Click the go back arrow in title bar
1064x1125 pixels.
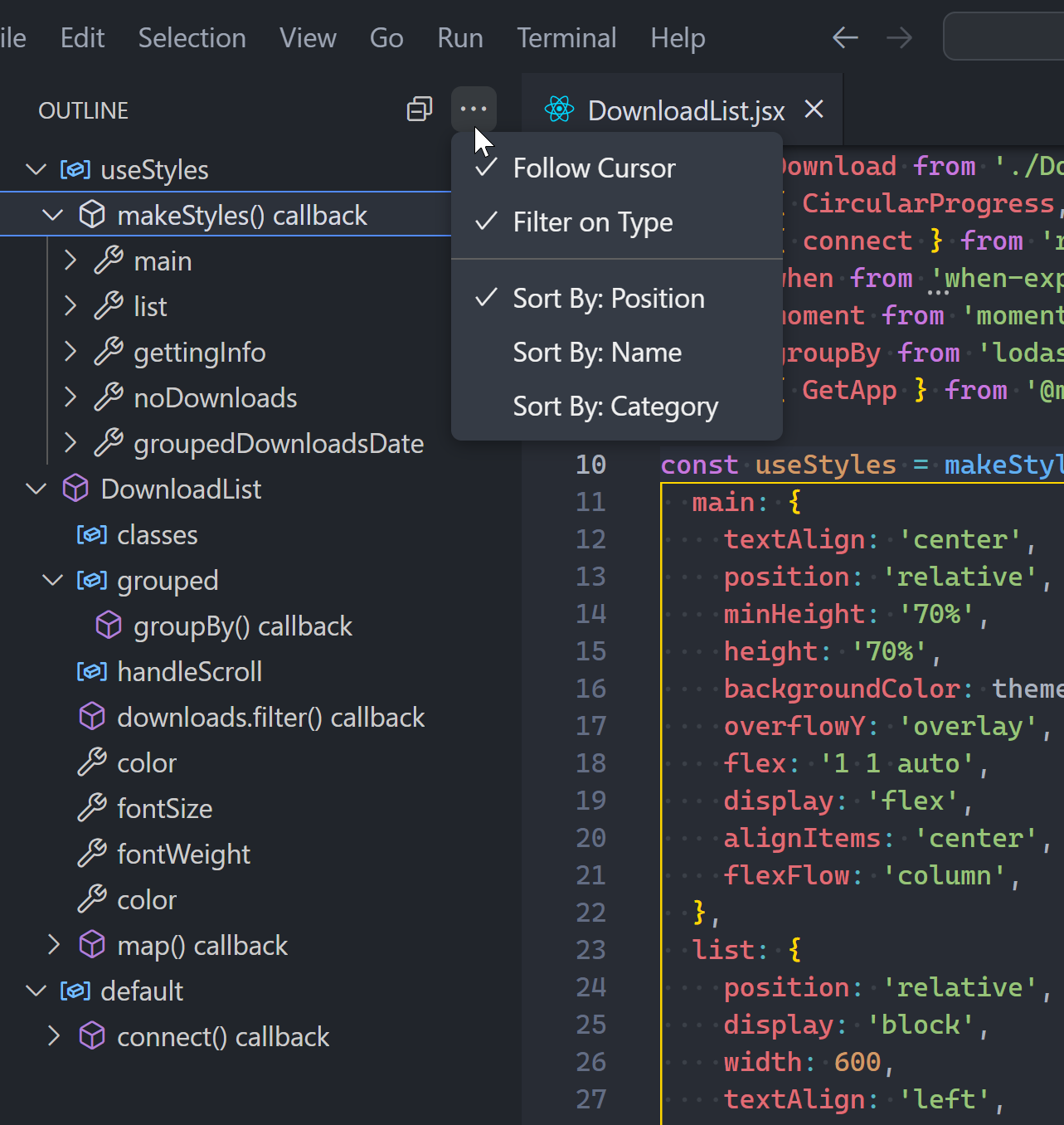[x=845, y=38]
